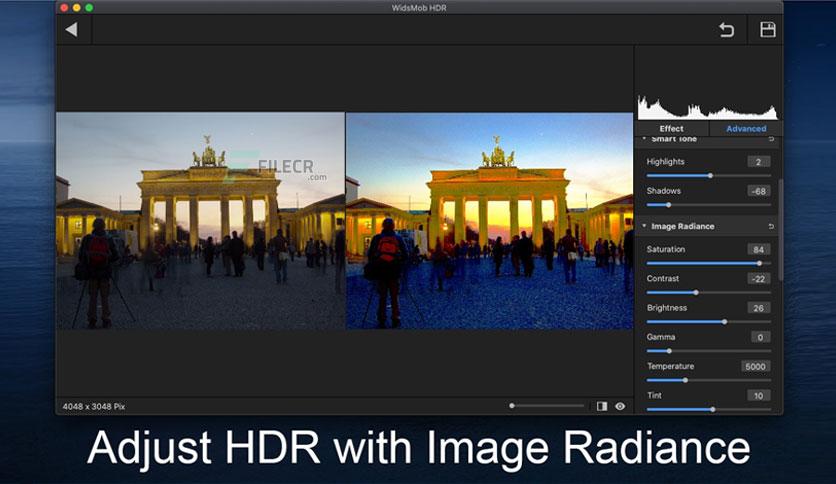Viewport: 836px width, 484px height.
Task: Click the Gamma value field showing 0
Action: click(x=758, y=337)
